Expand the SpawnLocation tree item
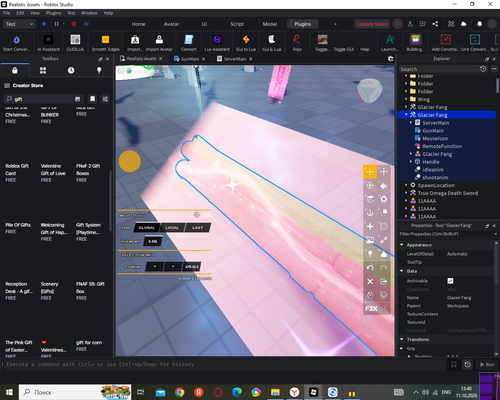 click(x=406, y=185)
